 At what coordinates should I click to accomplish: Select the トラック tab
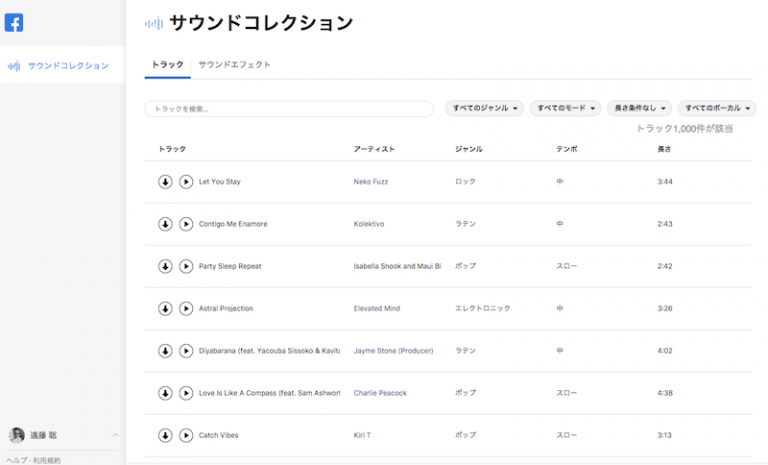[x=167, y=65]
